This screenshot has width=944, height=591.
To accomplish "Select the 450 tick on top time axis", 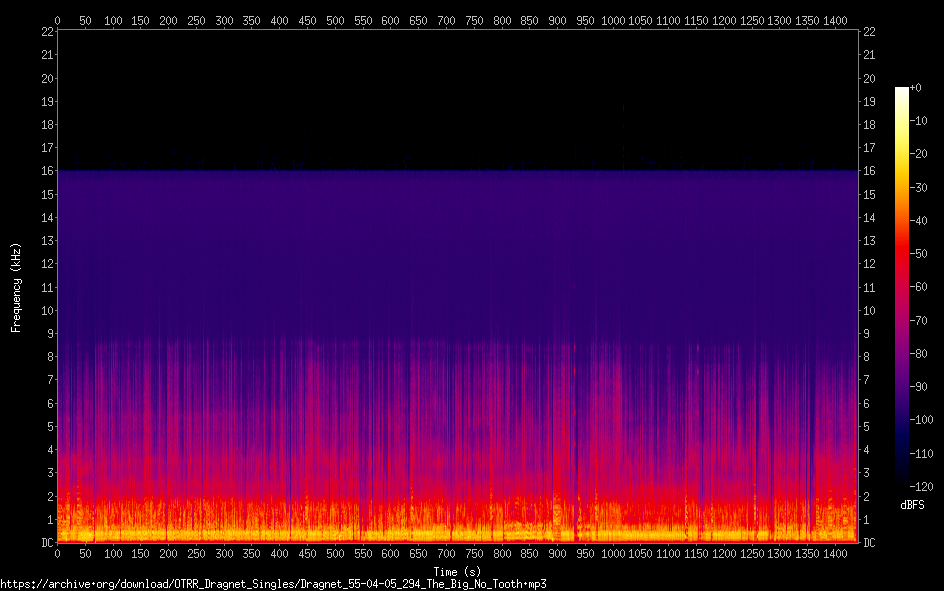I will click(309, 19).
